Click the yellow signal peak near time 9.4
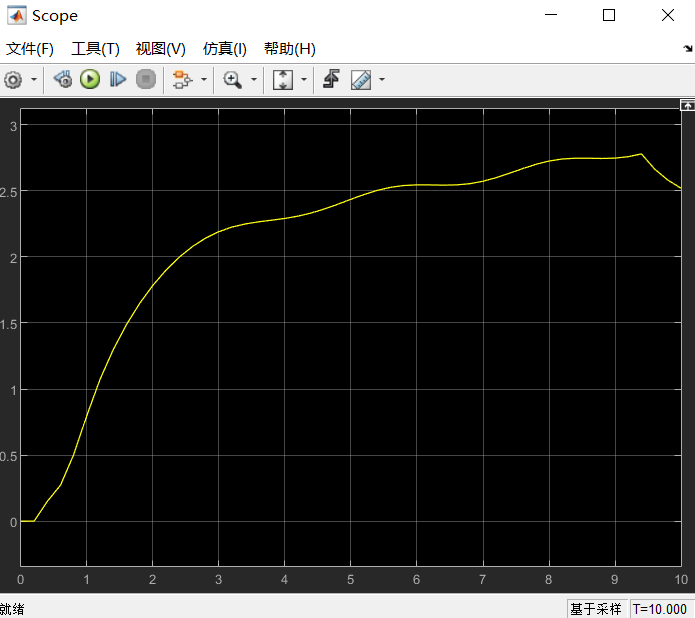695x618 pixels. 641,154
